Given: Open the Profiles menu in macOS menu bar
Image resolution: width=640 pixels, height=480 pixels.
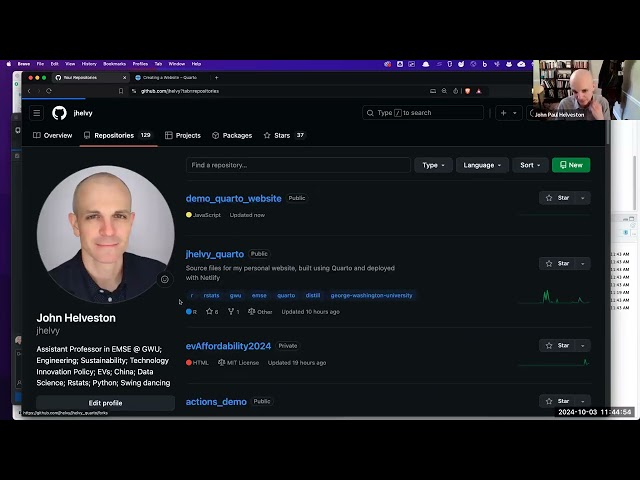Looking at the screenshot, I should coord(140,64).
